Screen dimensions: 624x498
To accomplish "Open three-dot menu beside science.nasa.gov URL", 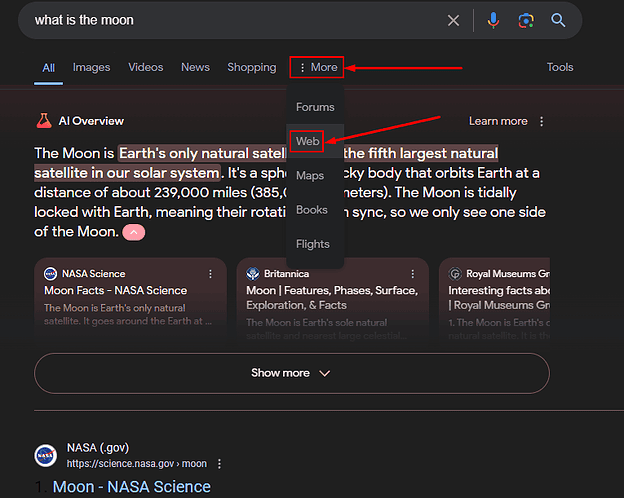I will coord(219,464).
